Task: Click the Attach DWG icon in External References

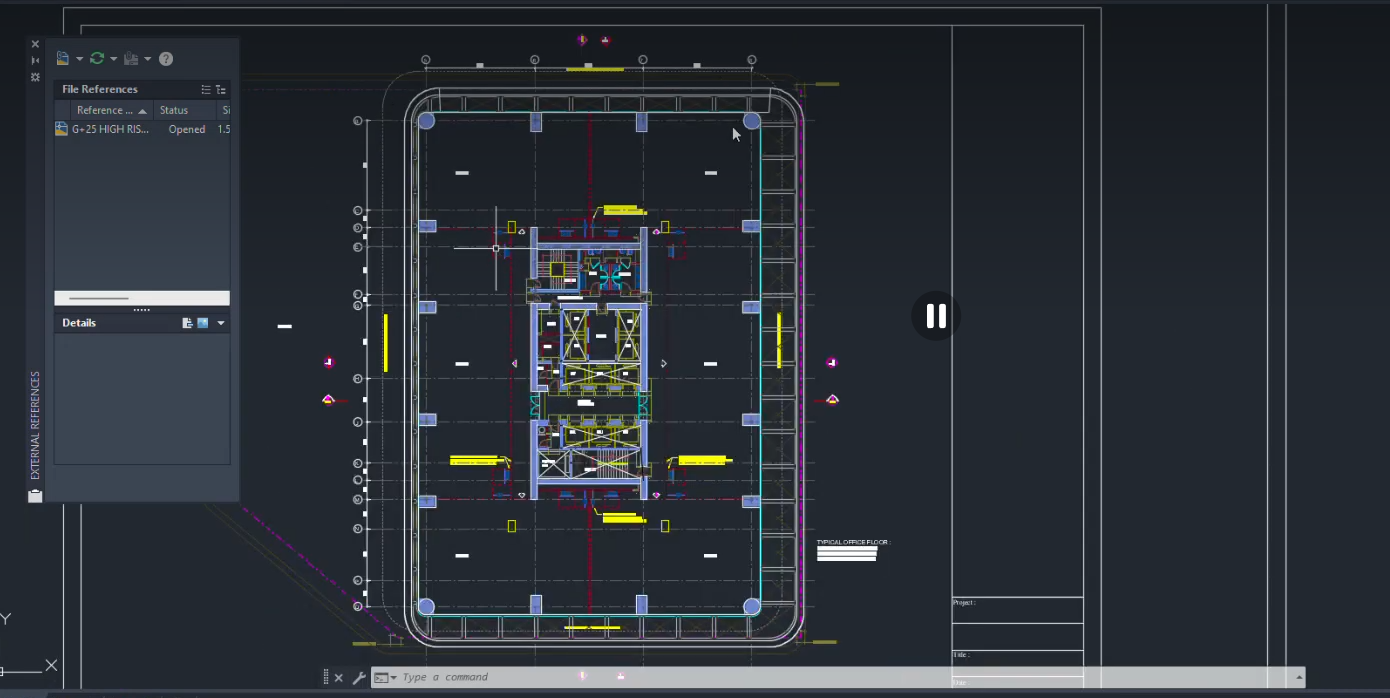Action: coord(63,59)
